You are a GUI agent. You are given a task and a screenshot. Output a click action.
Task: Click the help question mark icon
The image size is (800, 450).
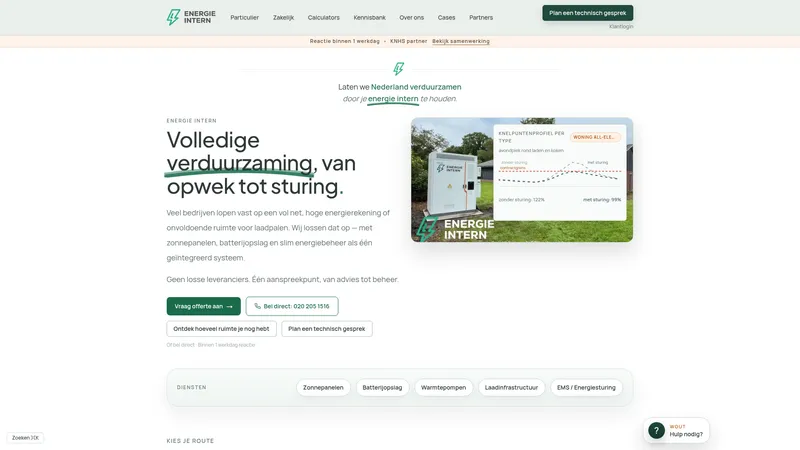[x=656, y=431]
